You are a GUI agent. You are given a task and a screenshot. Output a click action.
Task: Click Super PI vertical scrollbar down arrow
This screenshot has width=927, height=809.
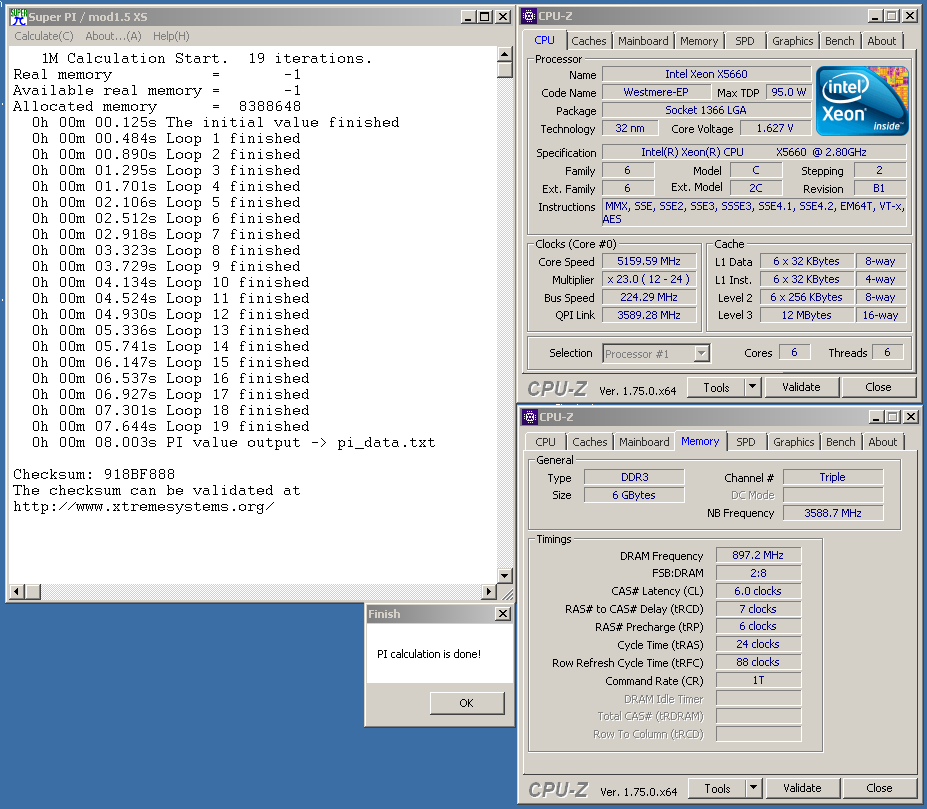504,575
